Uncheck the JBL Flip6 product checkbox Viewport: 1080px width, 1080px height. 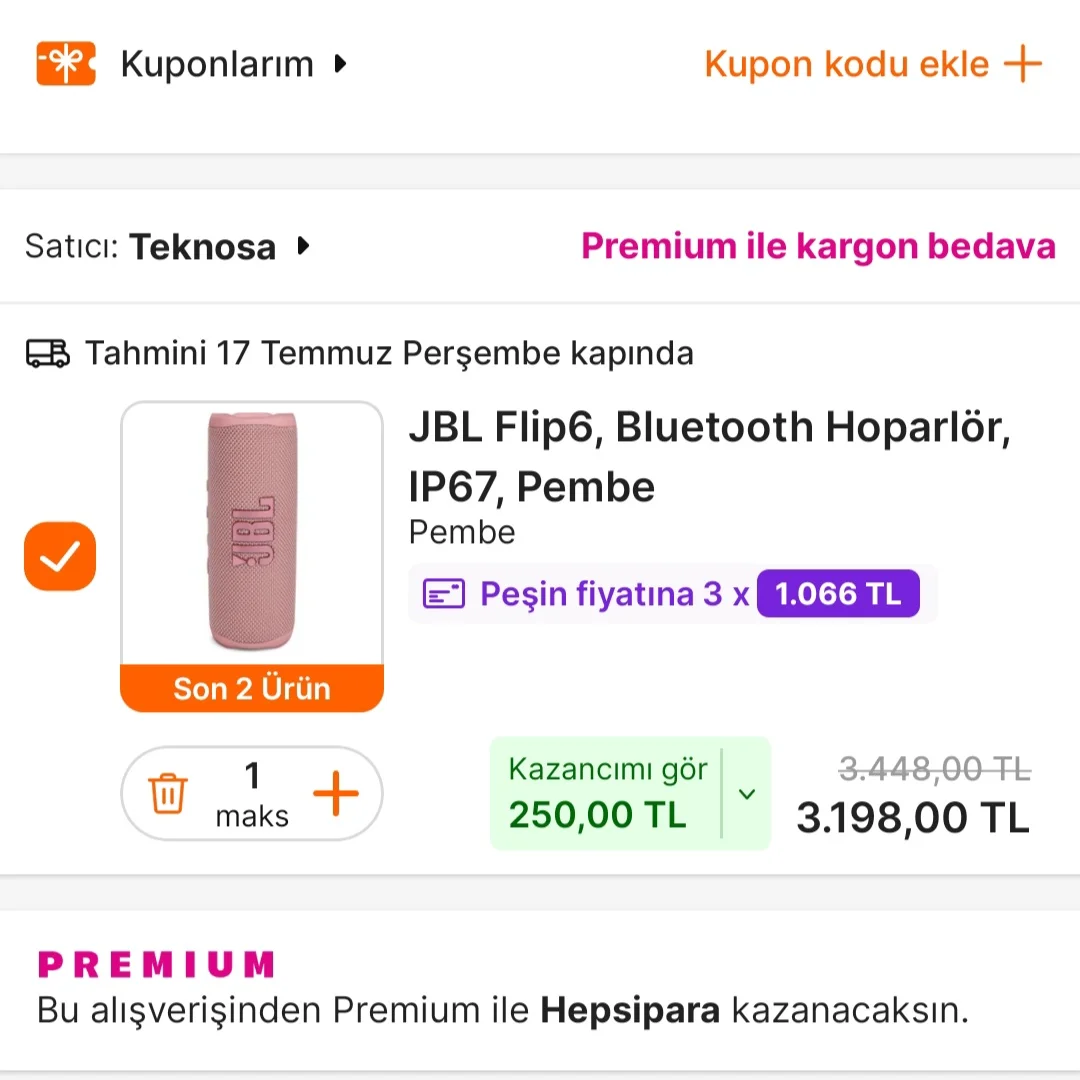[60, 556]
